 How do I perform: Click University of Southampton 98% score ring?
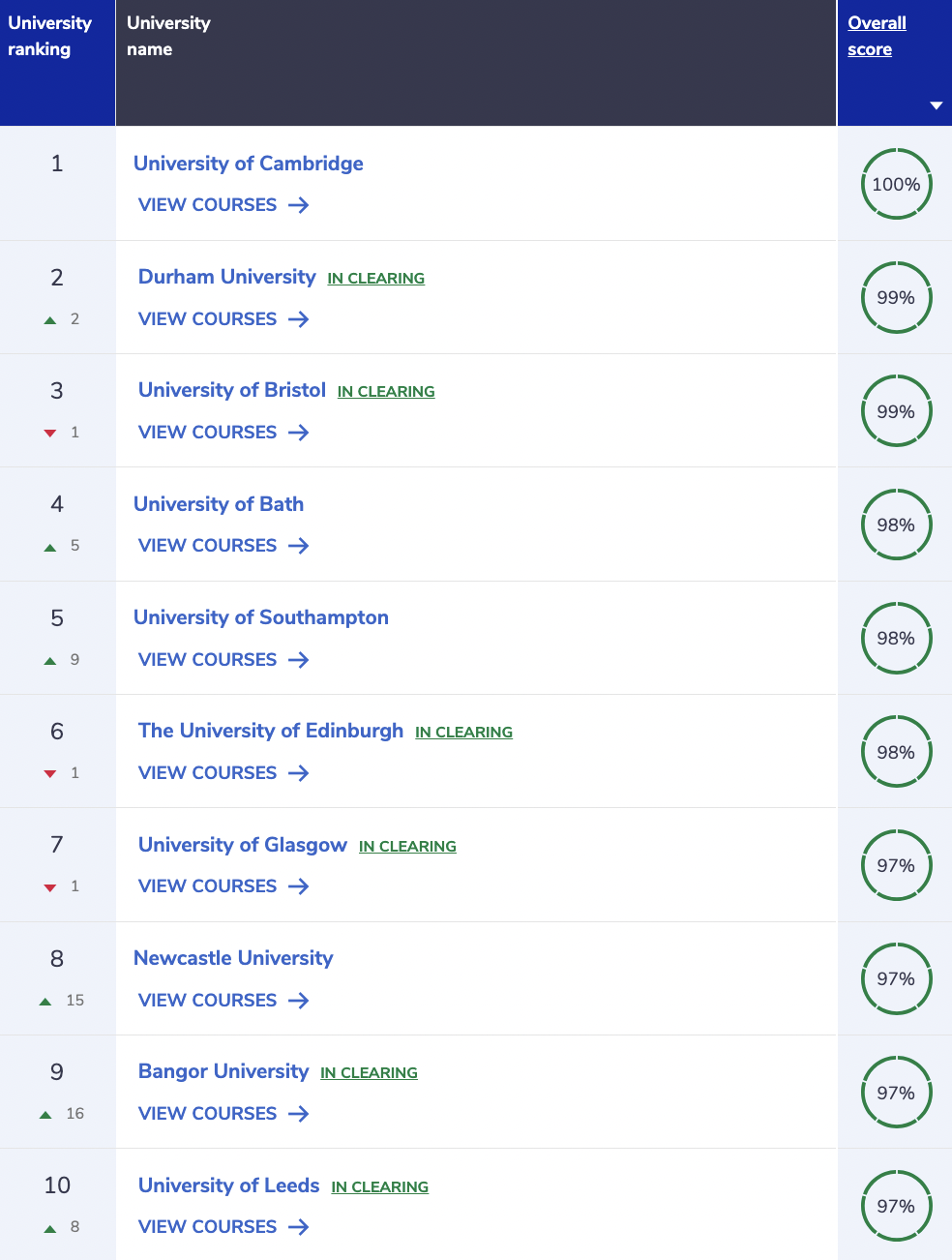[896, 639]
